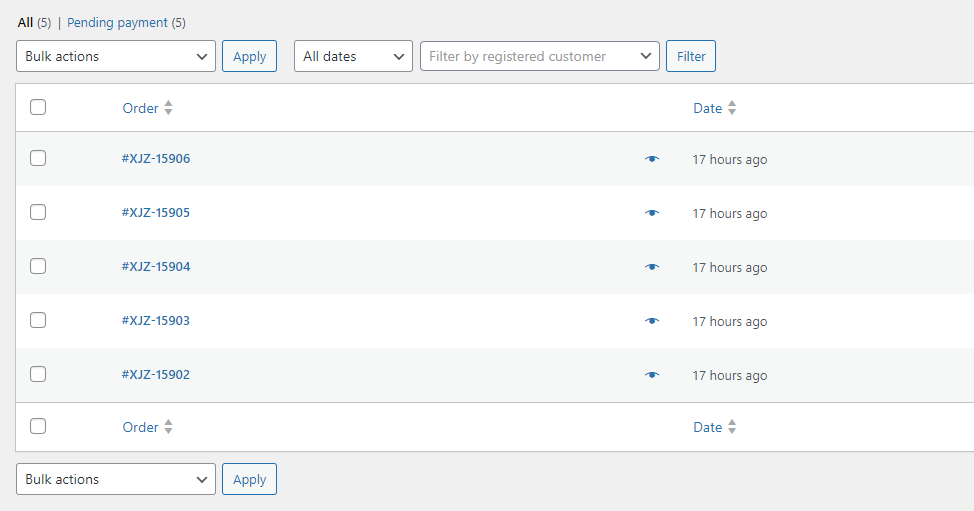Click the top Apply button
Viewport: 974px width, 511px height.
[x=249, y=57]
